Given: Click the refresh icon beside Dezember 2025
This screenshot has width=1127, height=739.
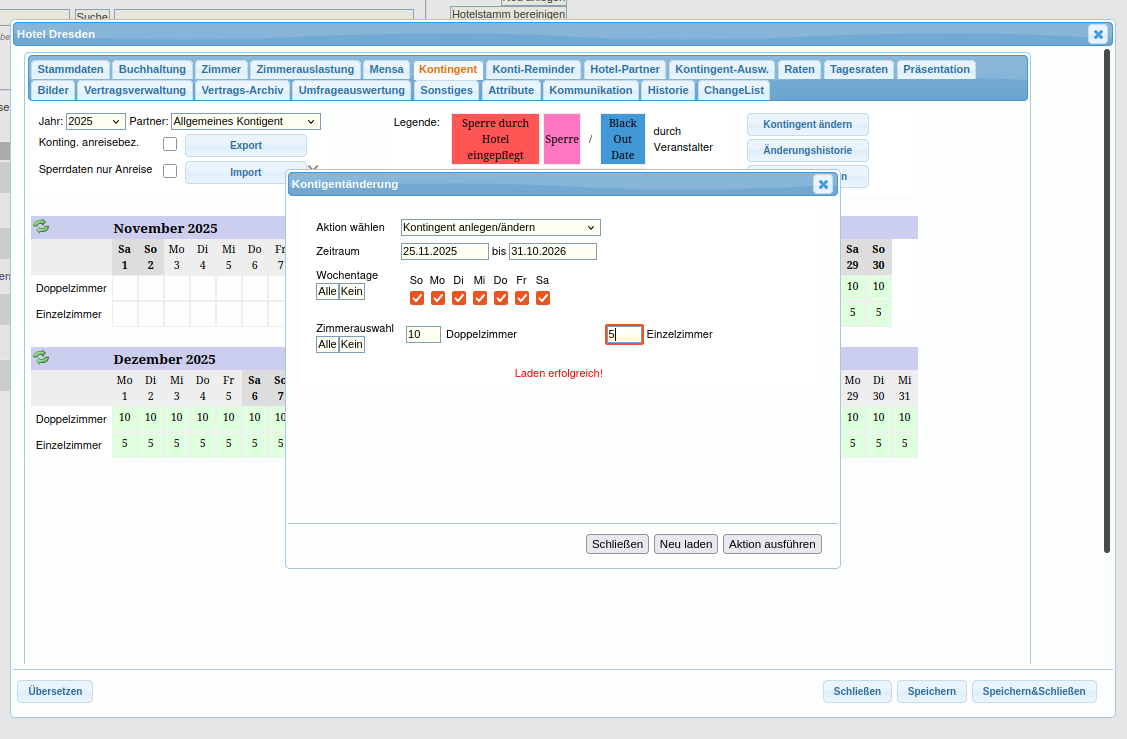Looking at the screenshot, I should 41,357.
